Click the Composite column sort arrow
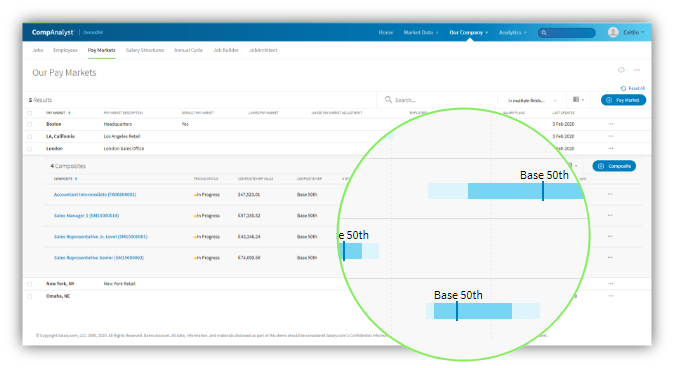The width and height of the screenshot is (674, 368). pos(76,179)
